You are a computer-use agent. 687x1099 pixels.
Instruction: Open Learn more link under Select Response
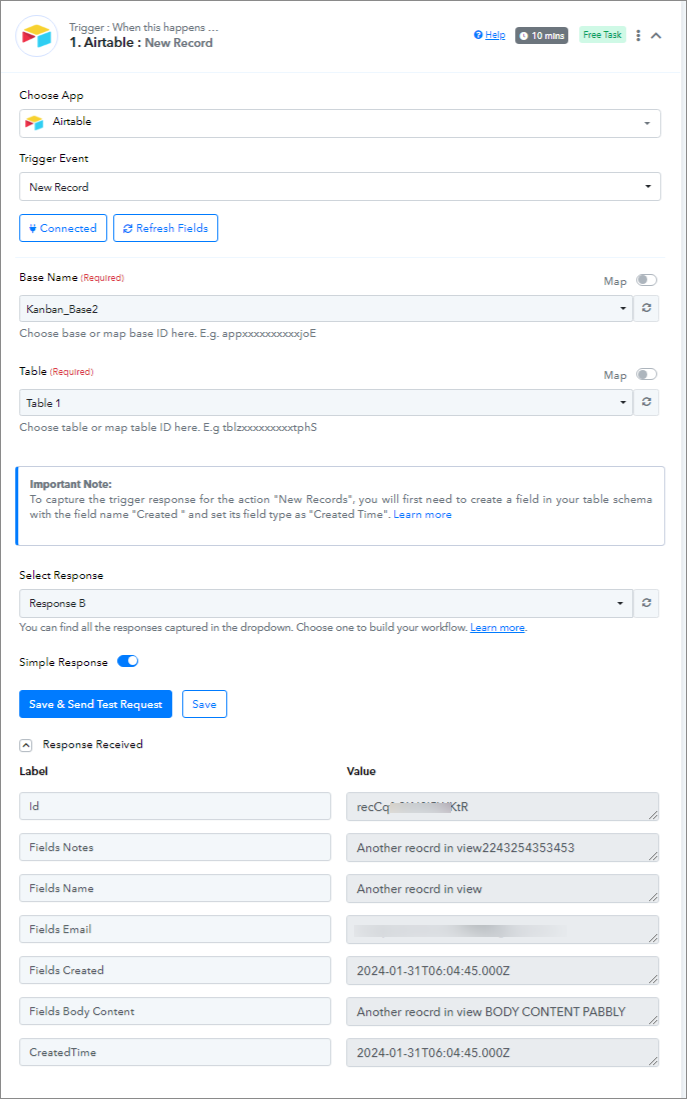[x=497, y=628]
